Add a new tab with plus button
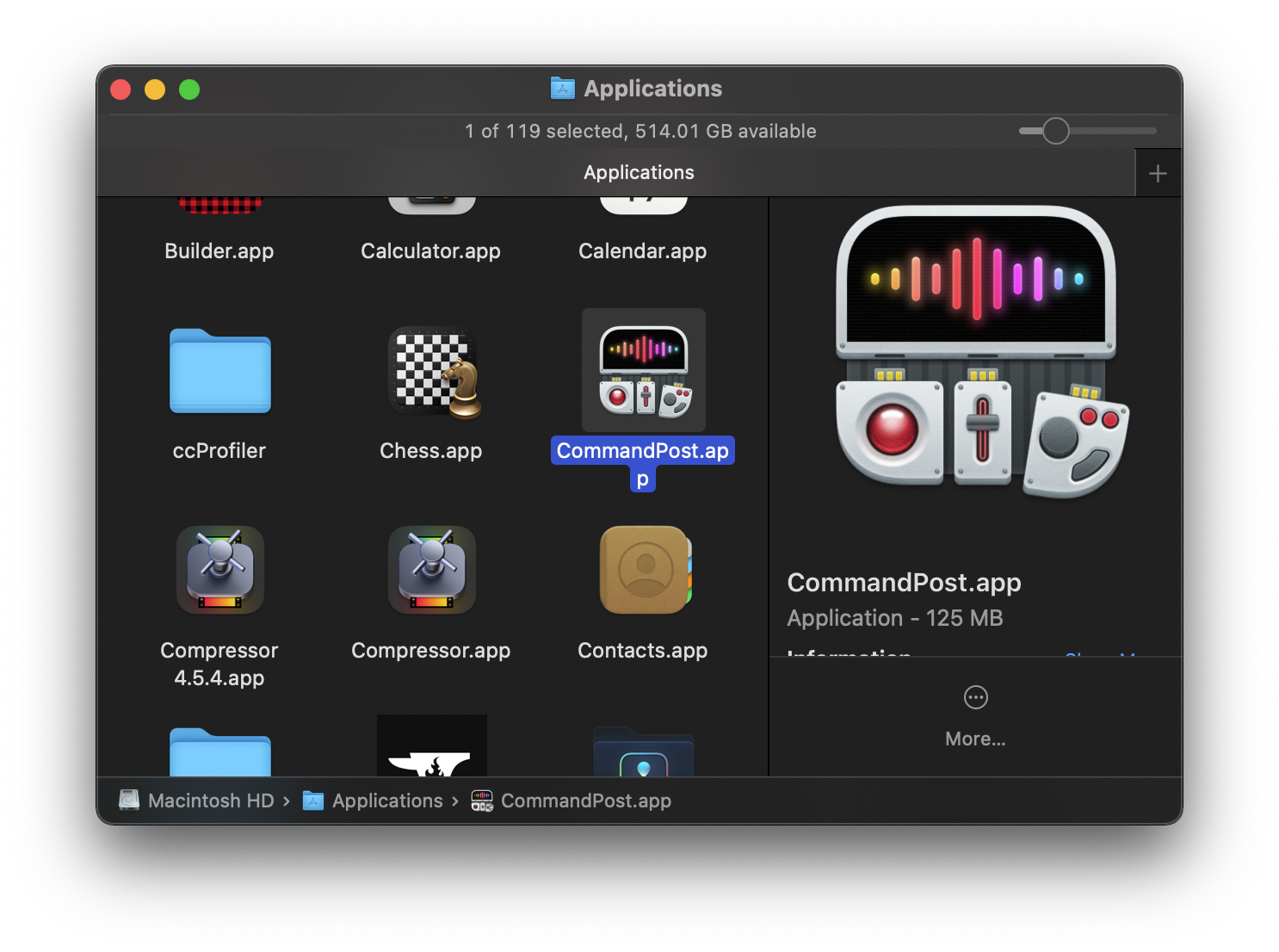 [1158, 173]
